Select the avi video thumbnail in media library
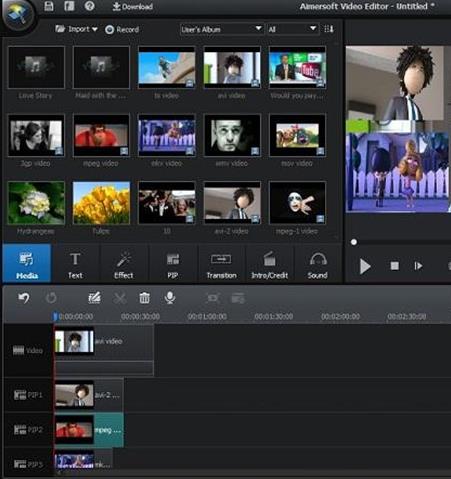Viewport: 451px width, 479px height. click(232, 67)
